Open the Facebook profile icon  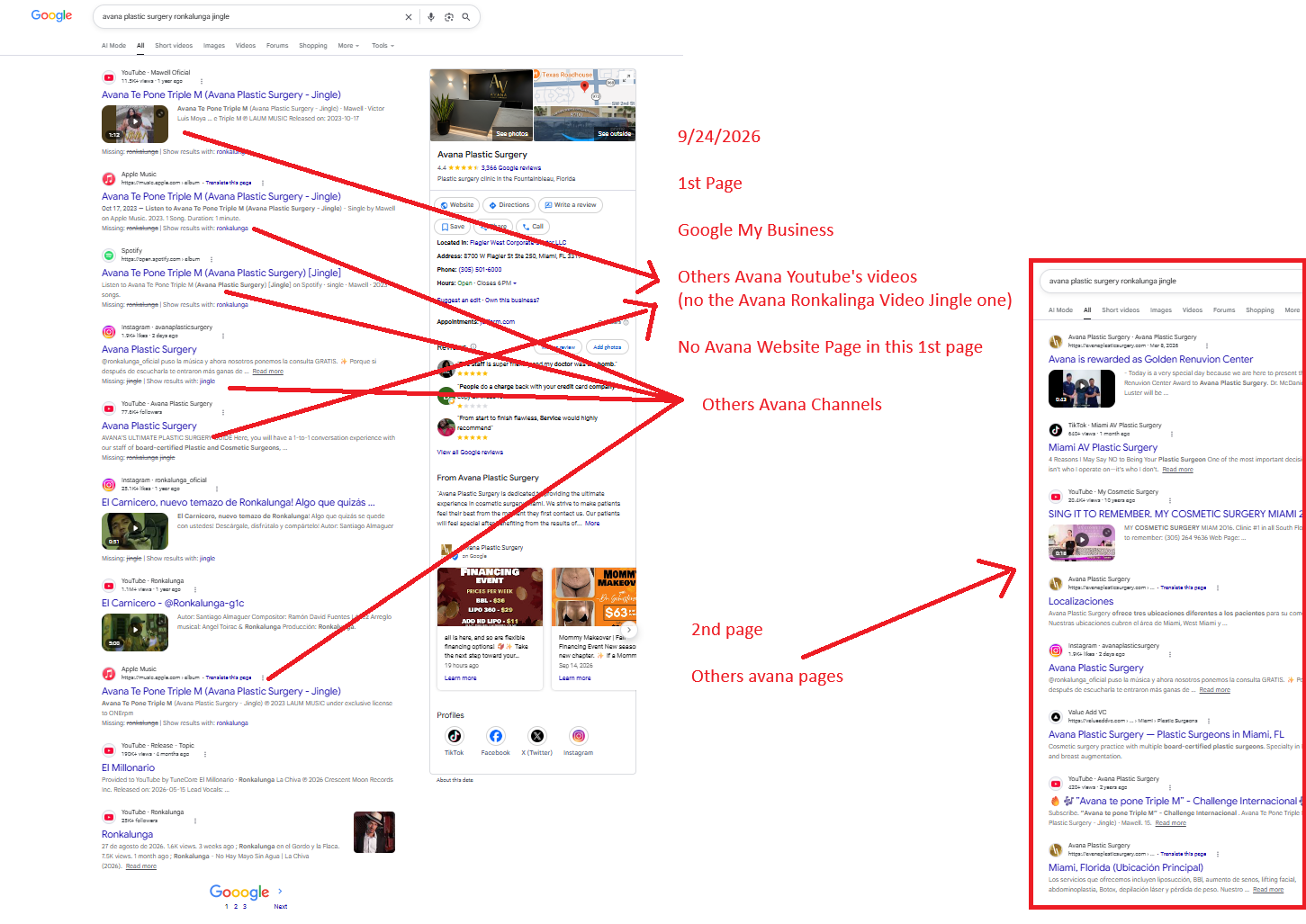pos(496,736)
